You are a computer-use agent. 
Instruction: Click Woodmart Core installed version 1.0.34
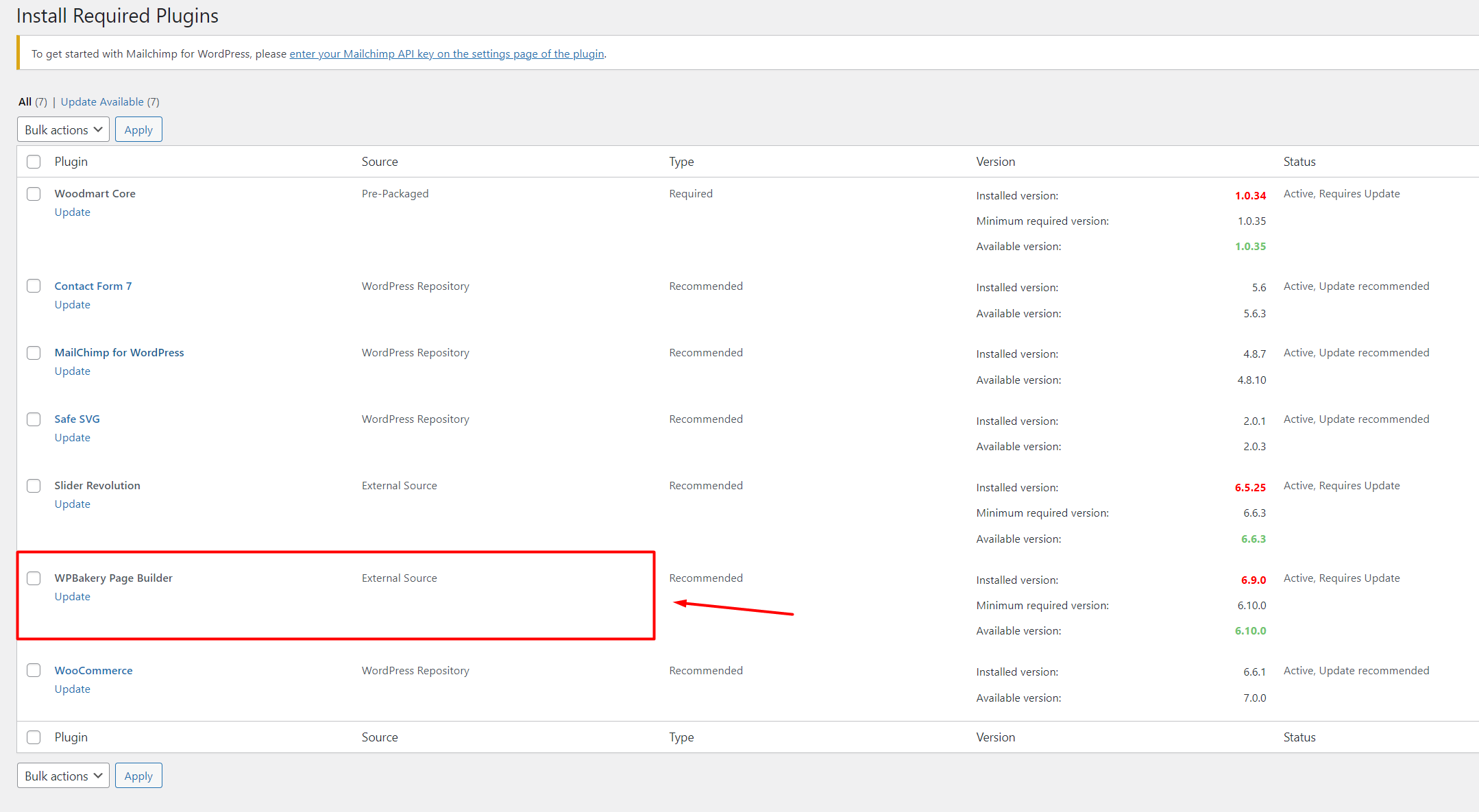point(1250,196)
